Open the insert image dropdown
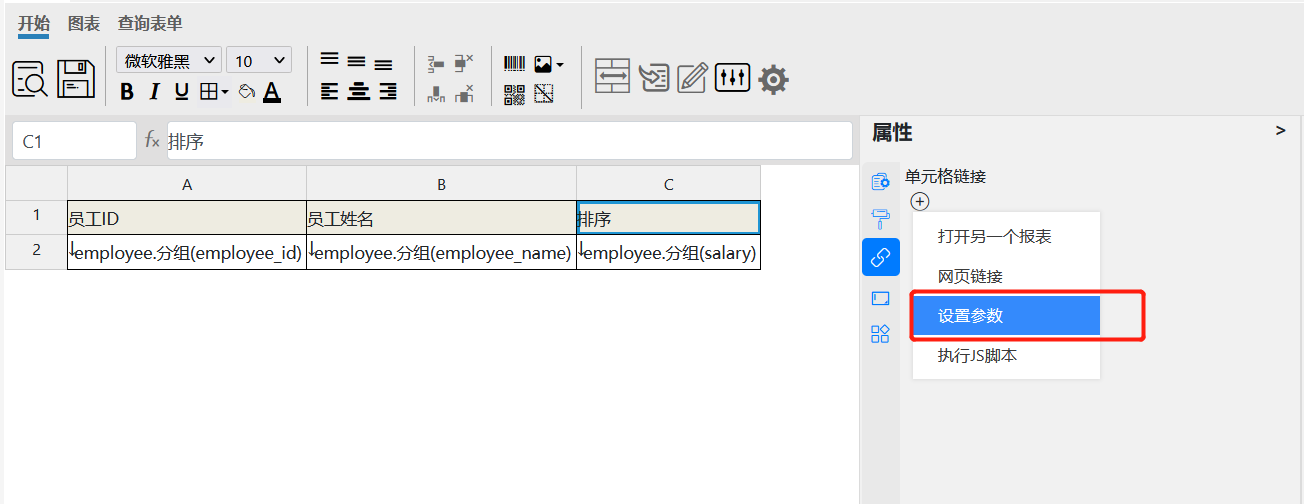The width and height of the screenshot is (1304, 504). pos(548,64)
